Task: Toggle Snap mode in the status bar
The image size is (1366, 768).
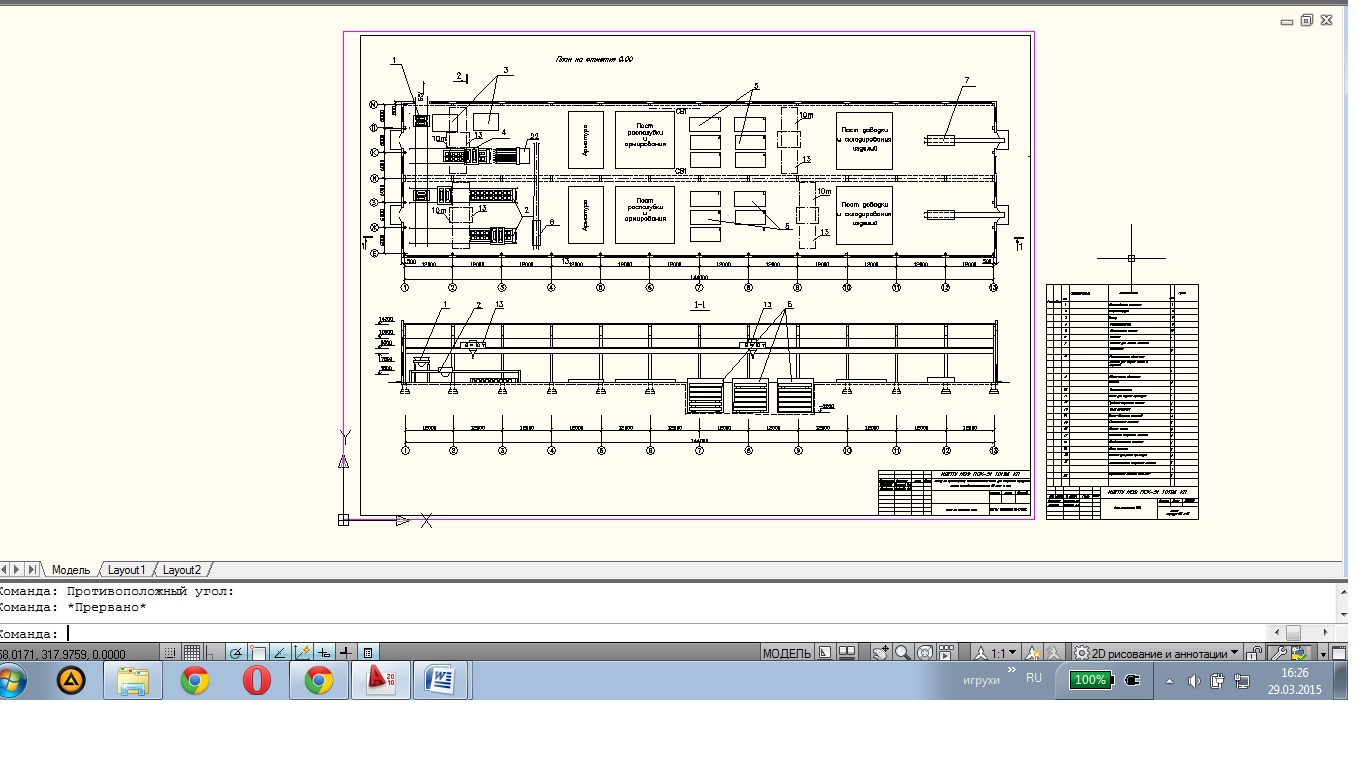Action: click(x=170, y=653)
